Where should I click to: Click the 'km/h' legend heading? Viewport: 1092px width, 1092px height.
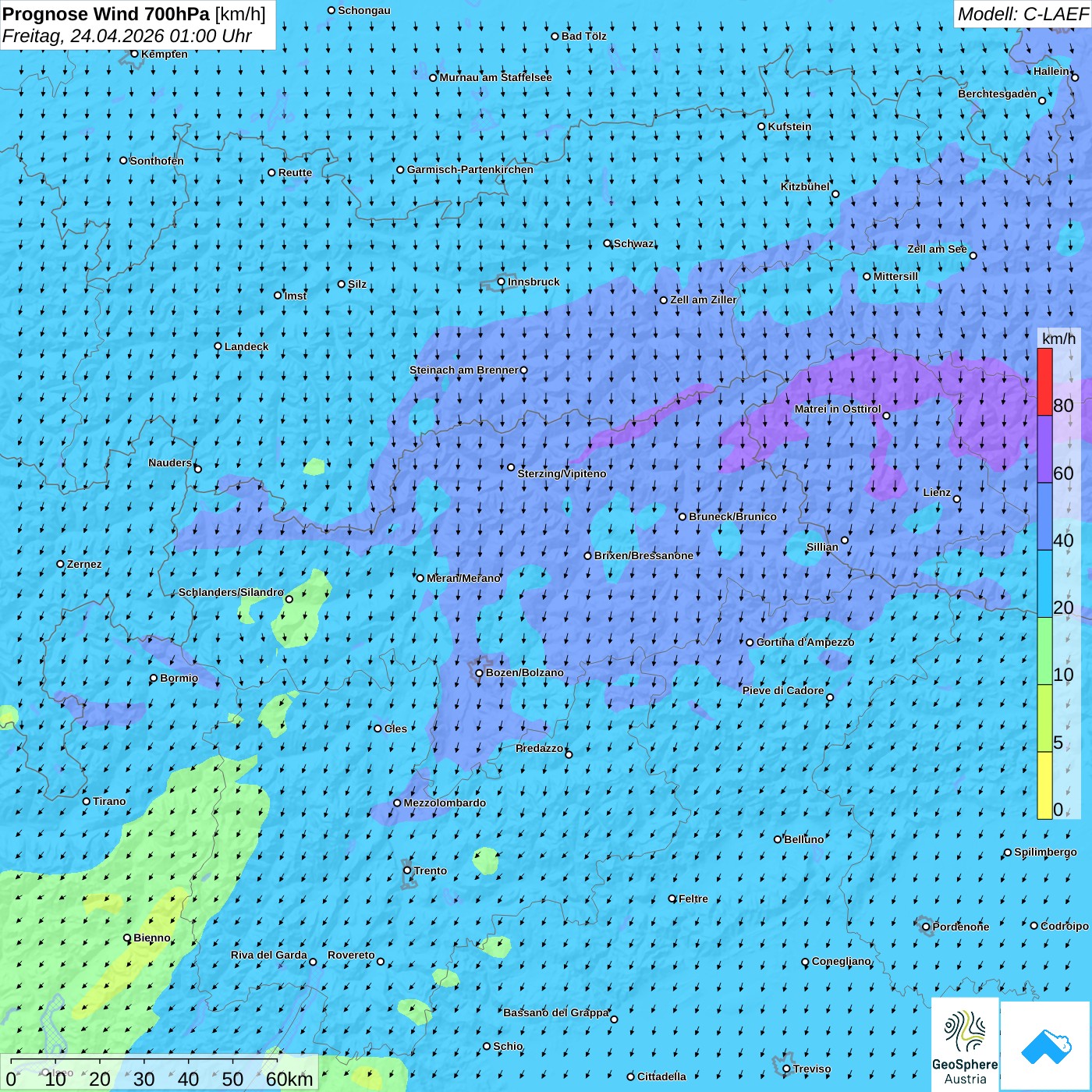coord(1059,339)
